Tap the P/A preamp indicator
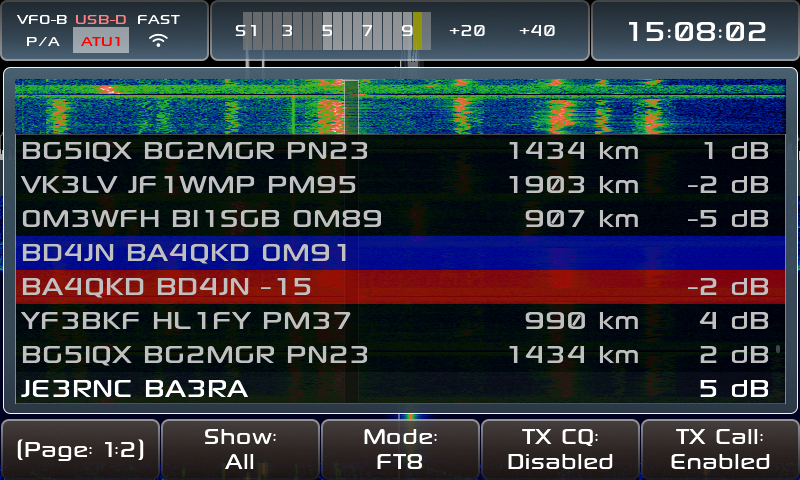Screen dimensions: 800x480 click(42, 41)
